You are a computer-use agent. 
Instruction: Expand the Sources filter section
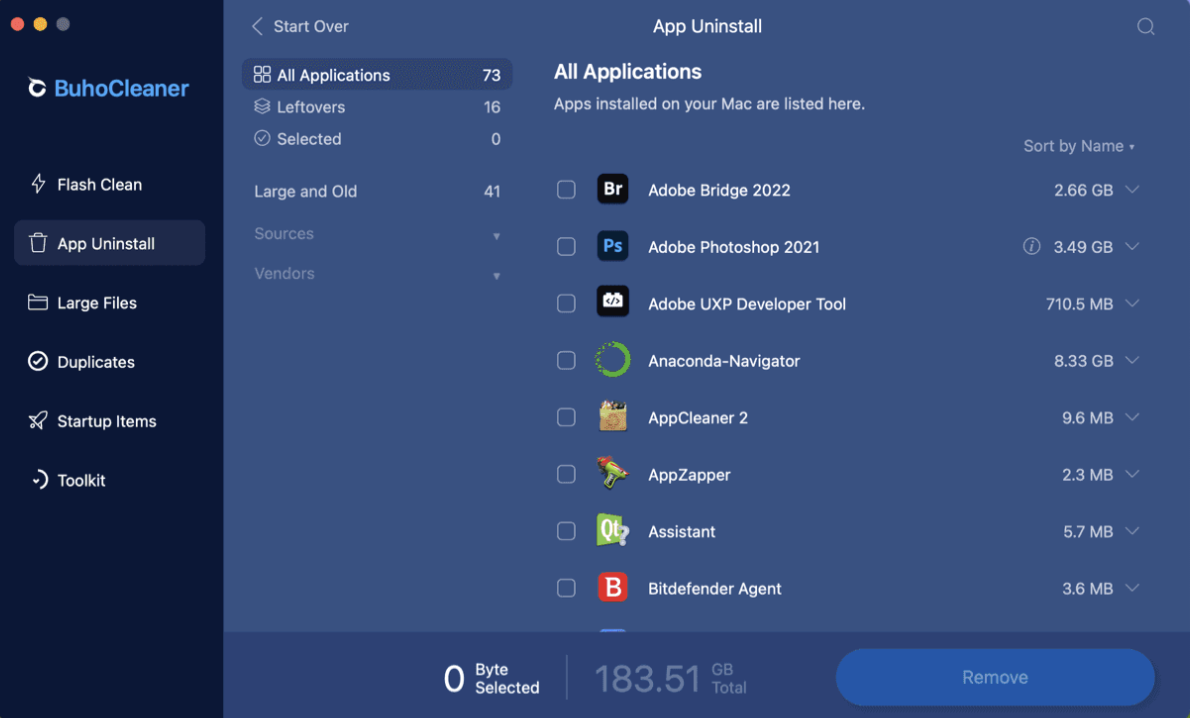coord(377,234)
